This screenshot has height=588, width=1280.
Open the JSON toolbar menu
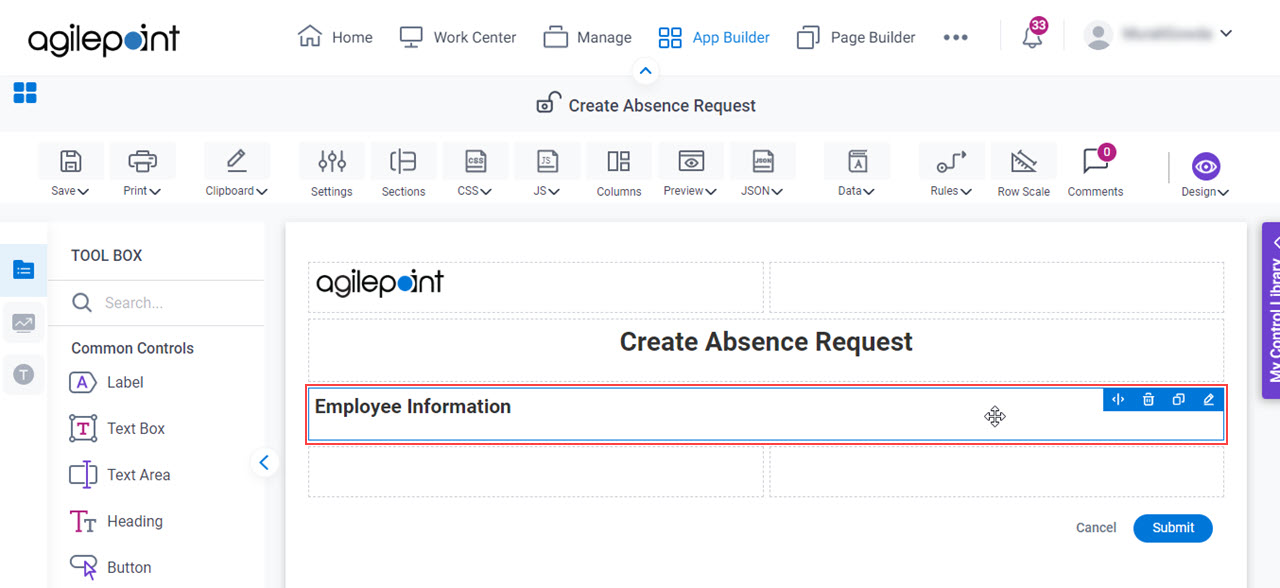click(762, 171)
